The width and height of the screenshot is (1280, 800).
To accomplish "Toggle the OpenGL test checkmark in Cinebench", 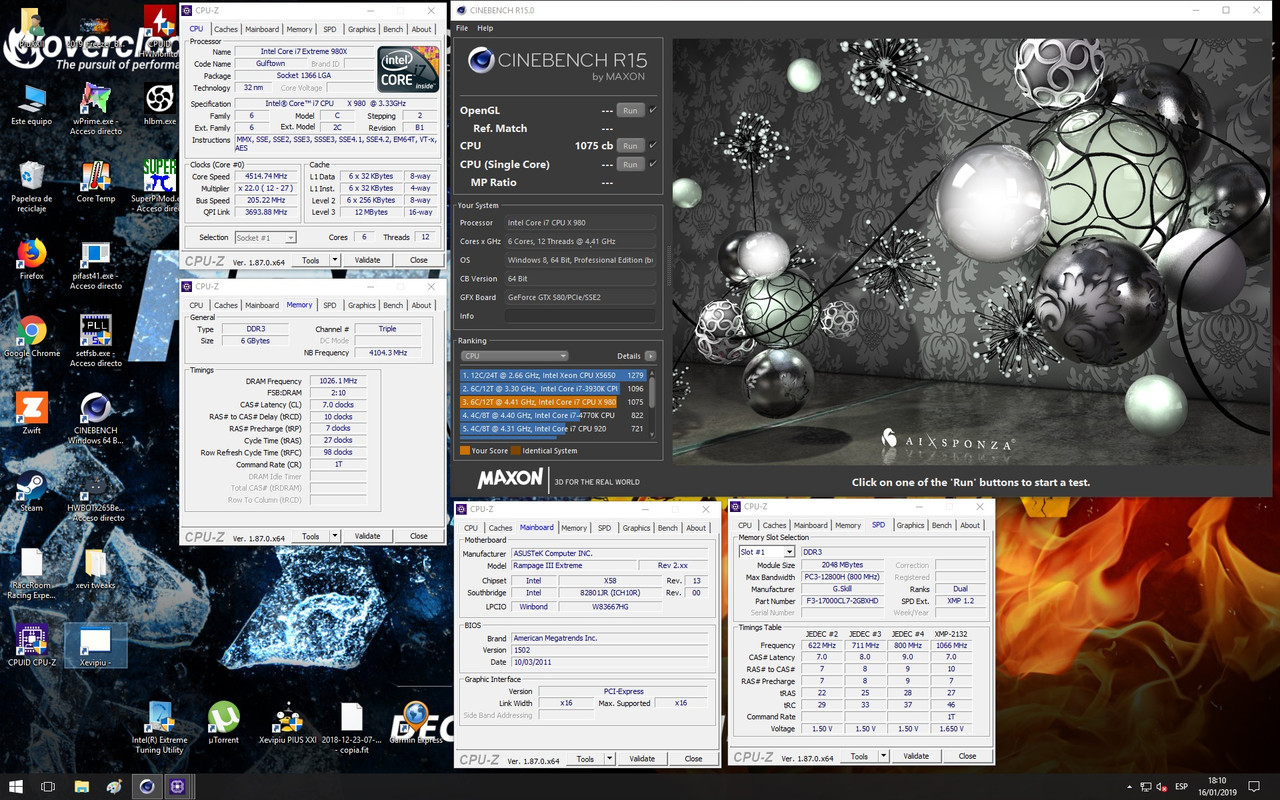I will tap(653, 110).
